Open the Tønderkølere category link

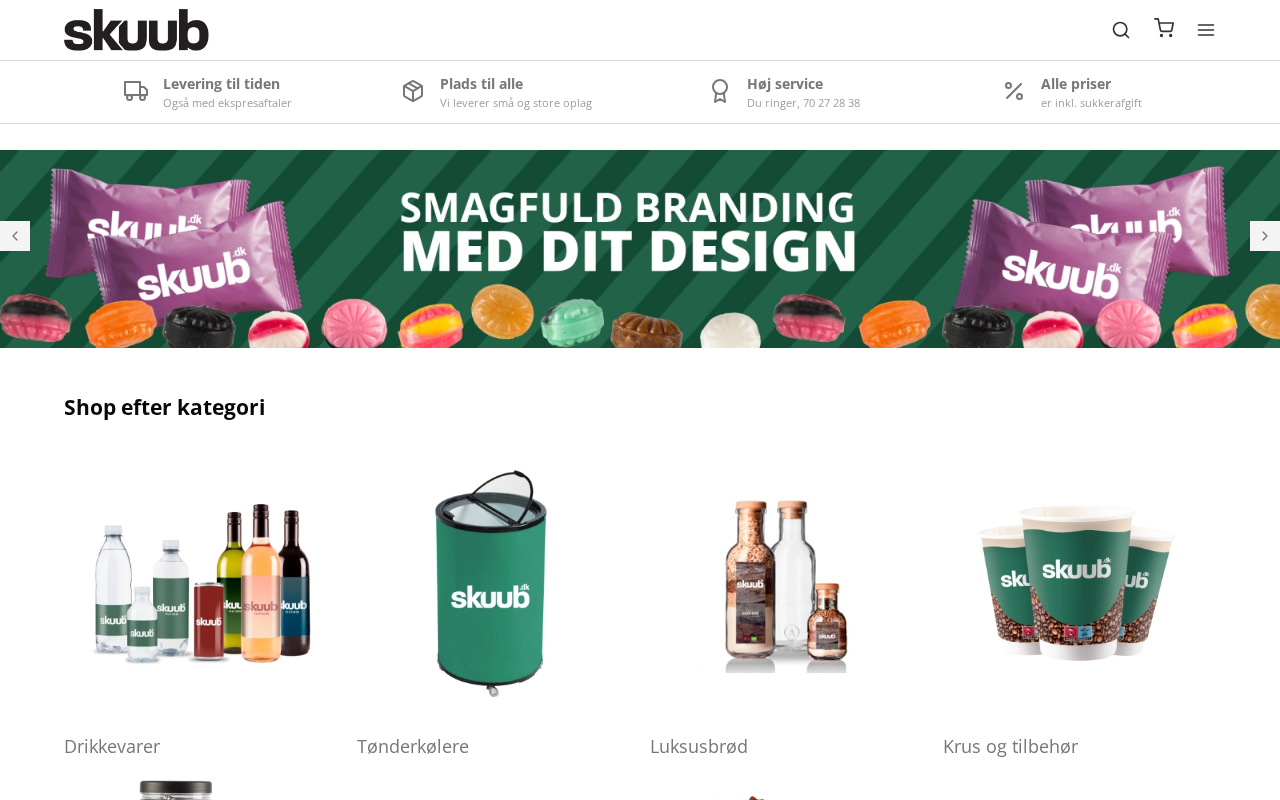[x=413, y=746]
